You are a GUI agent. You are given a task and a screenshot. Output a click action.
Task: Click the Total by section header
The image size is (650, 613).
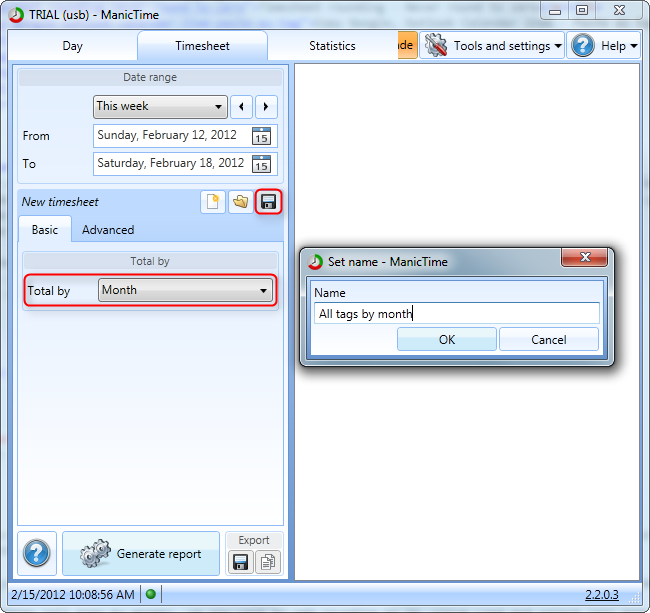pyautogui.click(x=150, y=261)
